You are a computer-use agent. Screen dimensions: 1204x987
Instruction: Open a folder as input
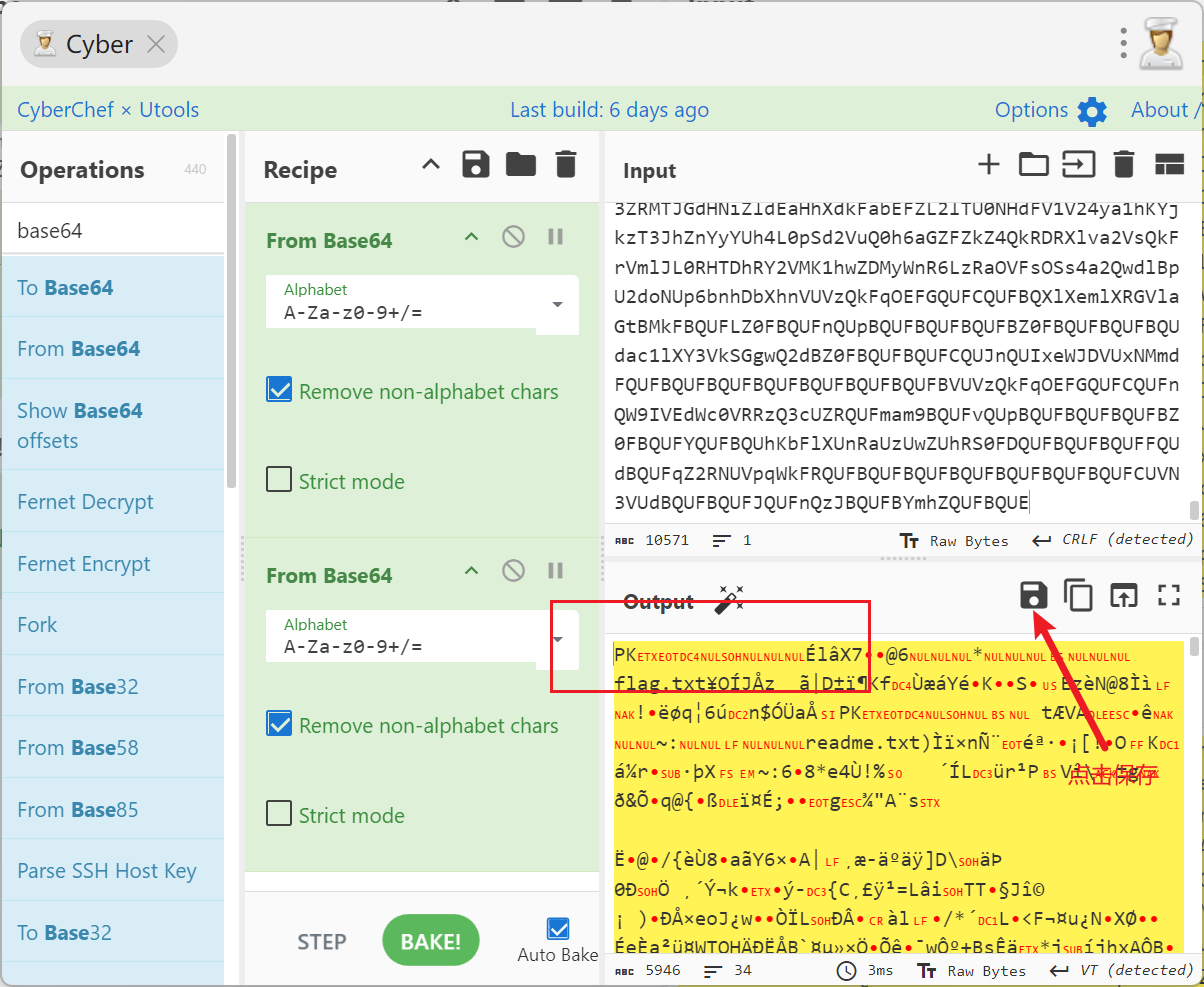tap(1033, 165)
